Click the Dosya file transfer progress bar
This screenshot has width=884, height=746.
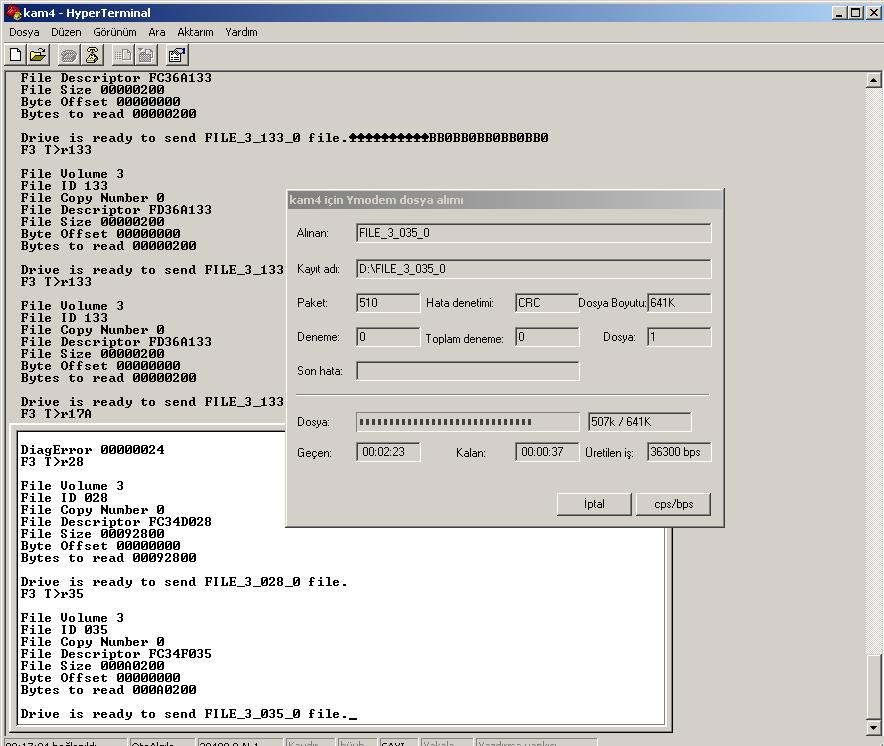tap(467, 421)
